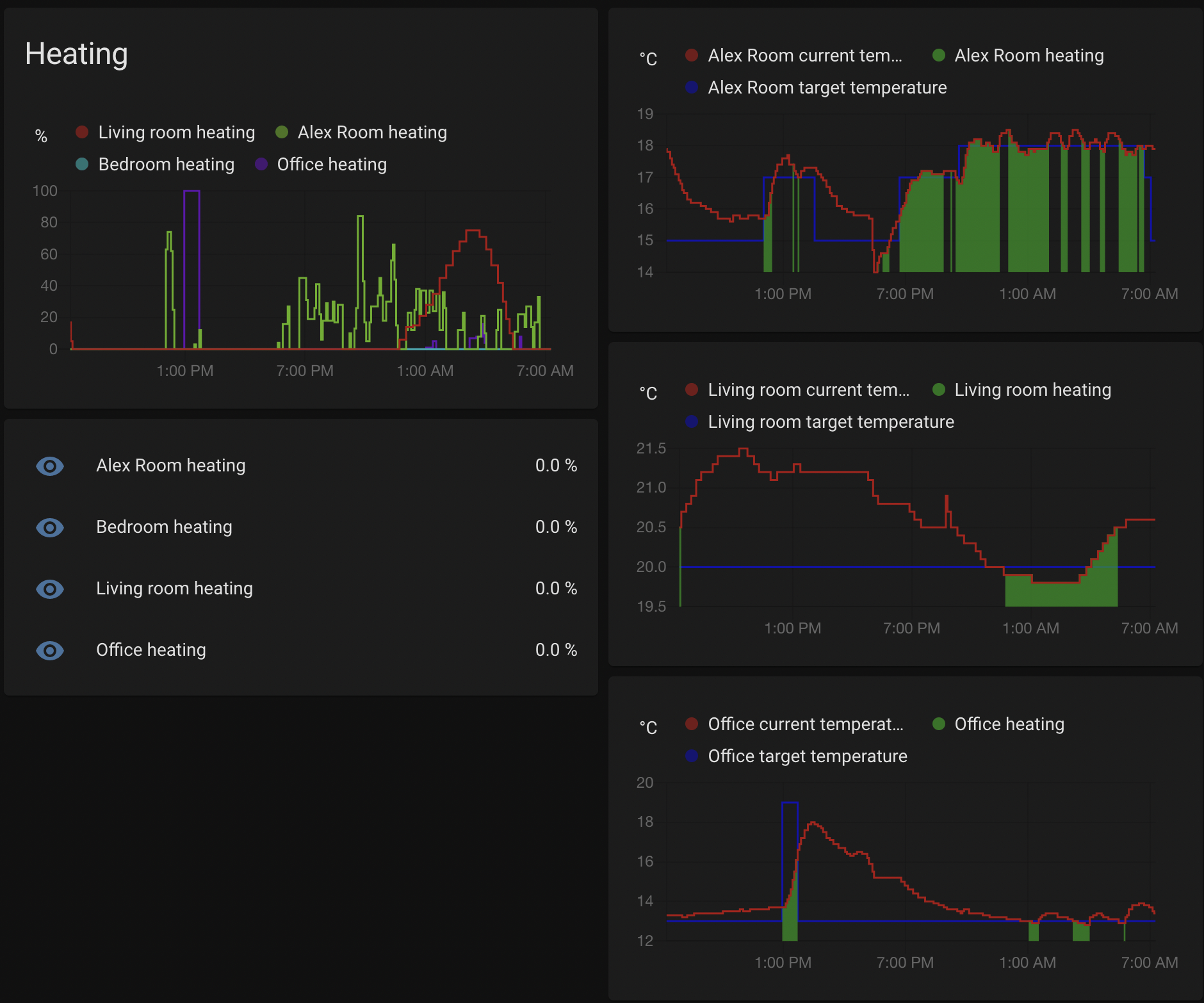The width and height of the screenshot is (1204, 1003).
Task: Hide Office heating series in Heating chart legend
Action: pos(321,165)
